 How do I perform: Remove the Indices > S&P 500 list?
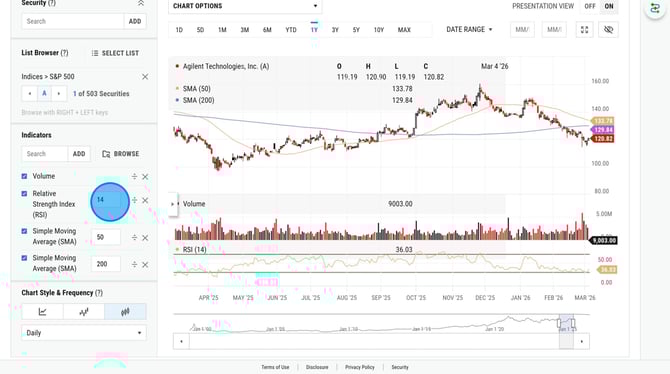click(145, 77)
